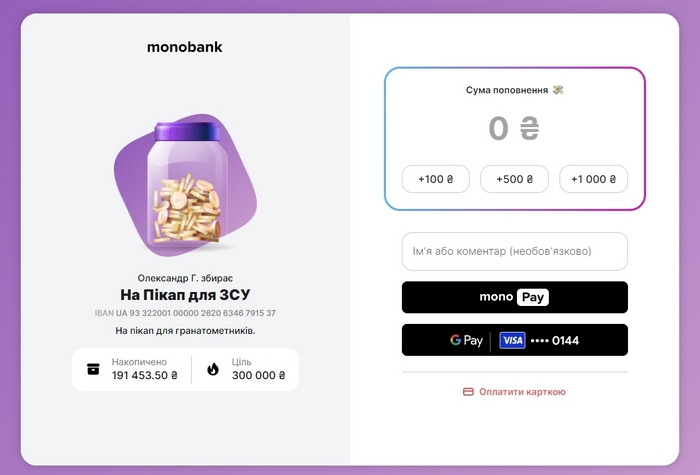Add 500 ₴ to the amount
Screen dimensions: 700x475
pos(514,179)
